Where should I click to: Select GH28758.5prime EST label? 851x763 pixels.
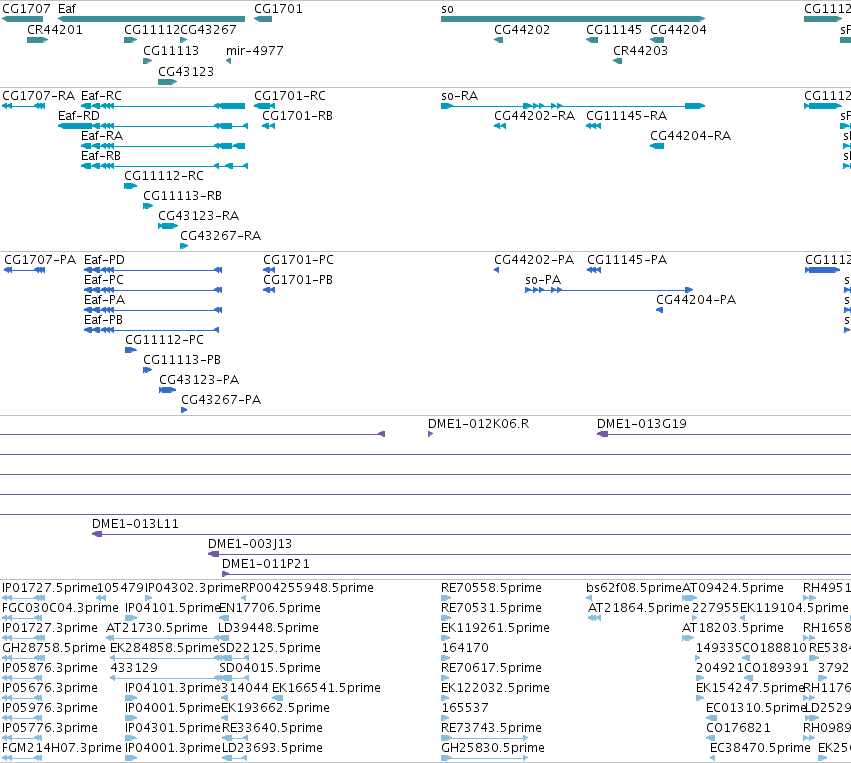click(x=54, y=648)
